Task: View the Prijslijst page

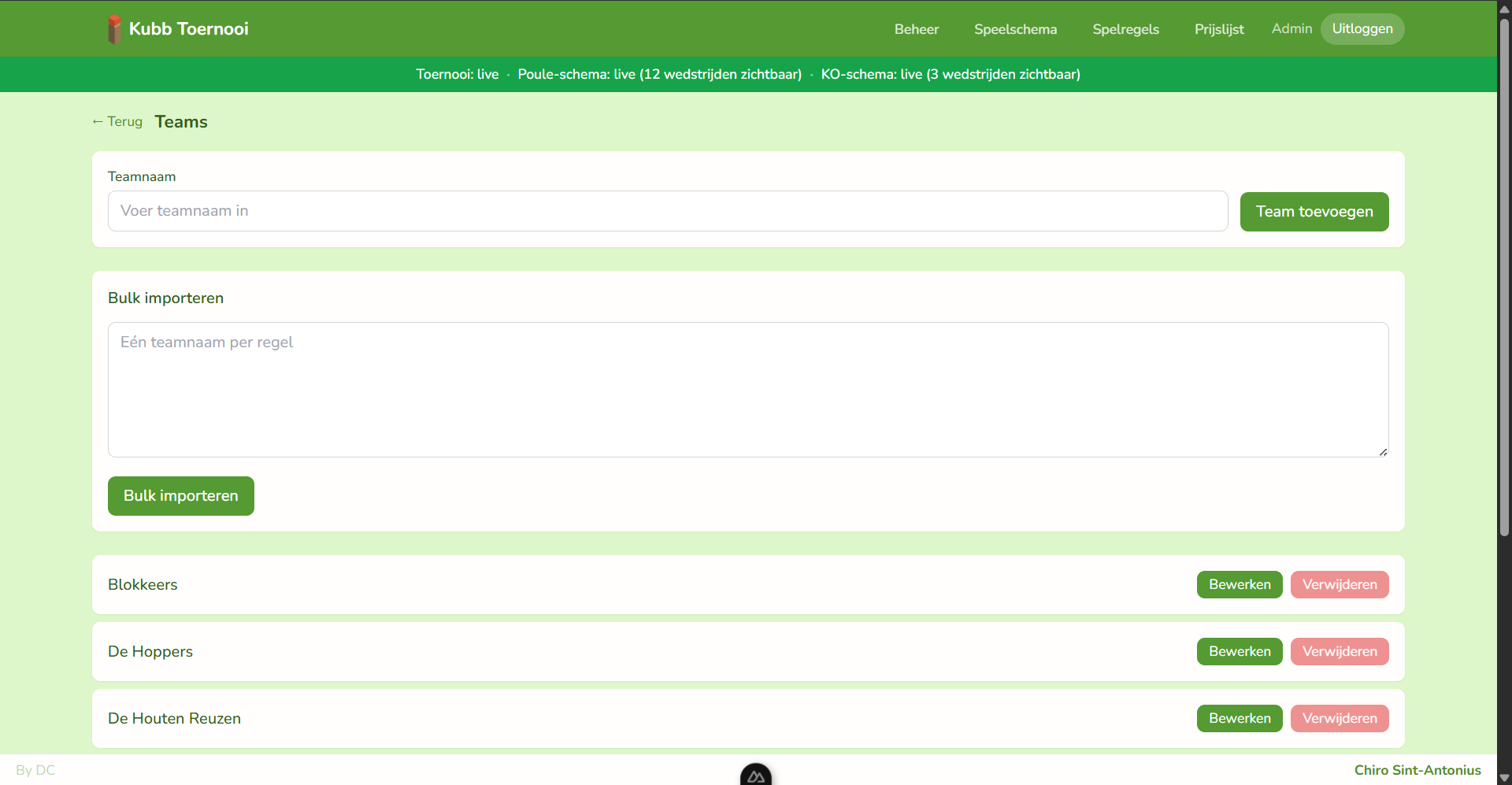Action: pos(1219,29)
